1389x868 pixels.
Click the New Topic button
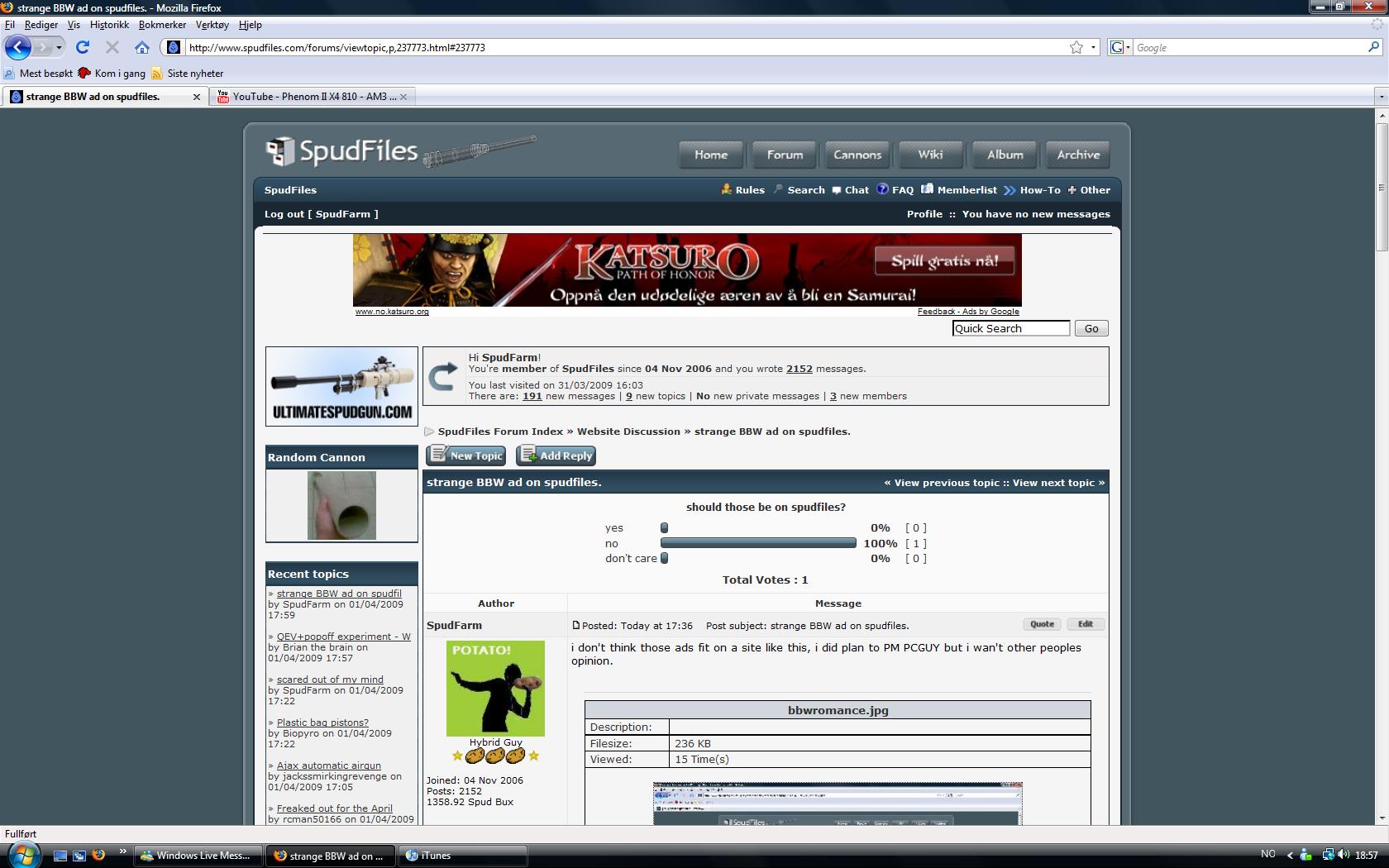[466, 455]
